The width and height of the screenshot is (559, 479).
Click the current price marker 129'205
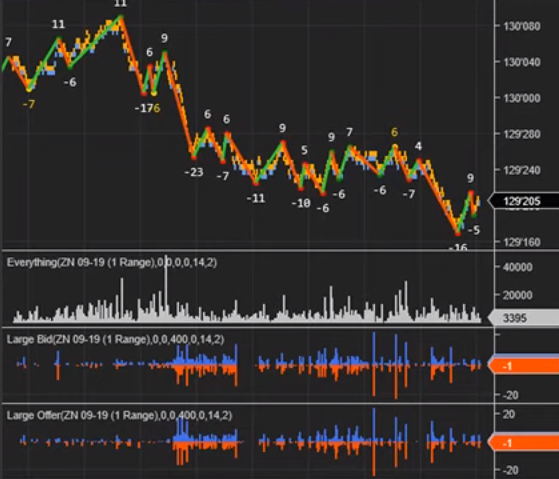coord(523,201)
